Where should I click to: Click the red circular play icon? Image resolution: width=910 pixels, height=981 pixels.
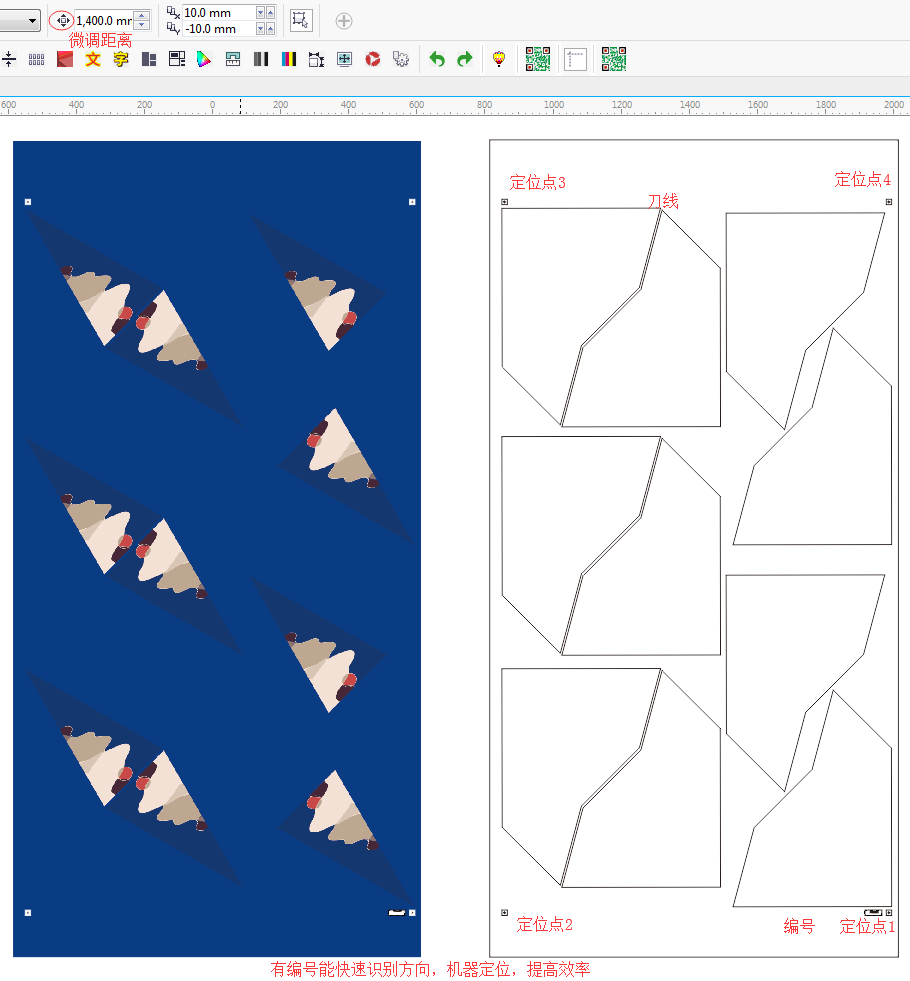[x=373, y=60]
